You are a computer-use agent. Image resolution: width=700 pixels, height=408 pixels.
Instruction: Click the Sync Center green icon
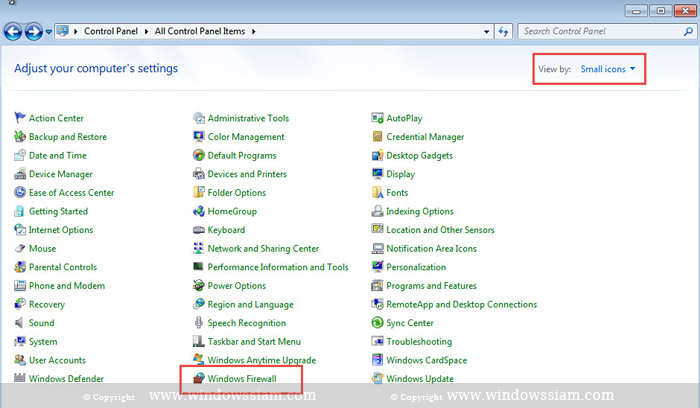click(x=378, y=322)
